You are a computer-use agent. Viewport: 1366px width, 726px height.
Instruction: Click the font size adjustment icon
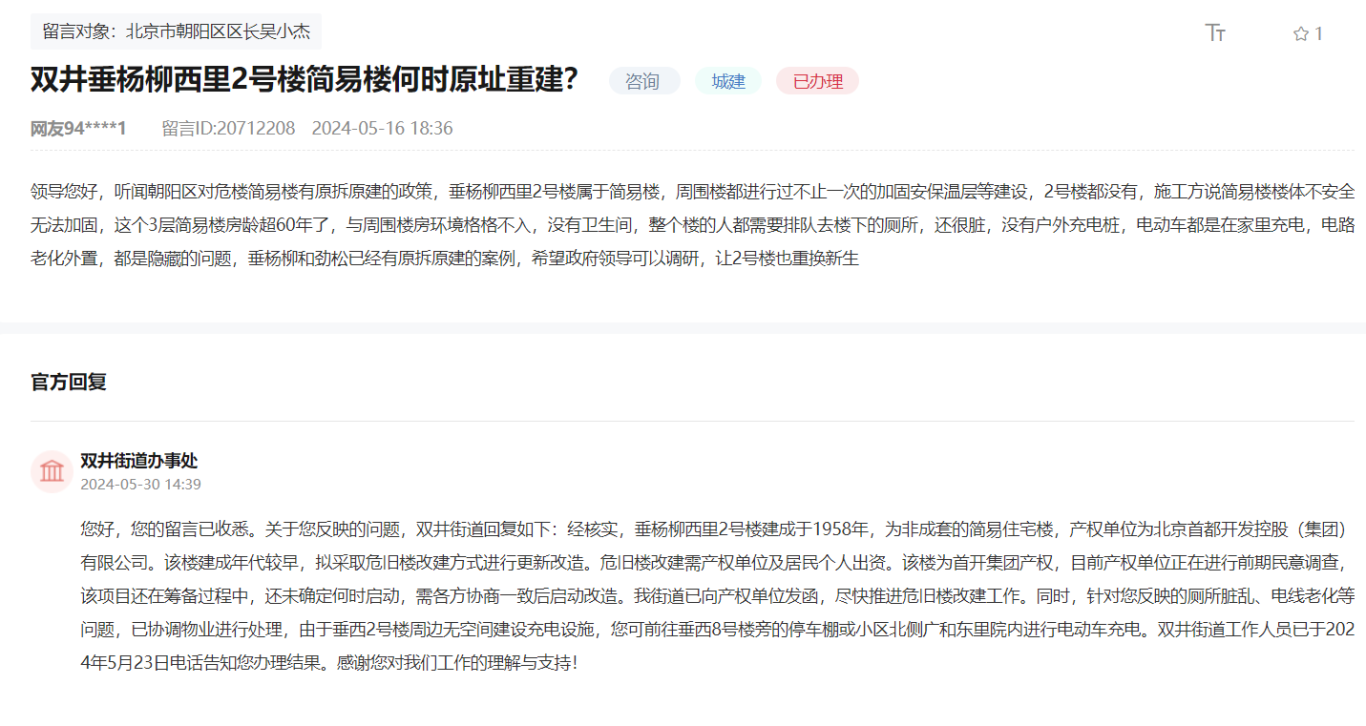[1215, 33]
